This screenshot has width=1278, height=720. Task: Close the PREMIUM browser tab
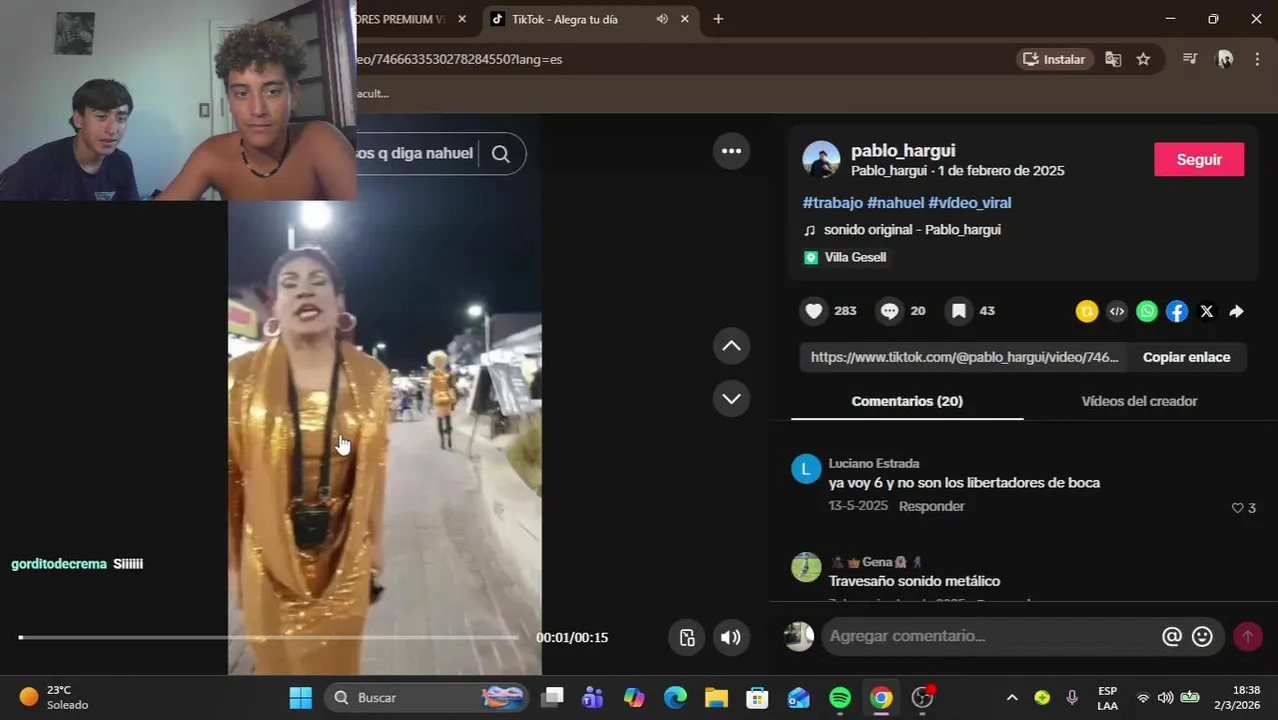pyautogui.click(x=462, y=19)
